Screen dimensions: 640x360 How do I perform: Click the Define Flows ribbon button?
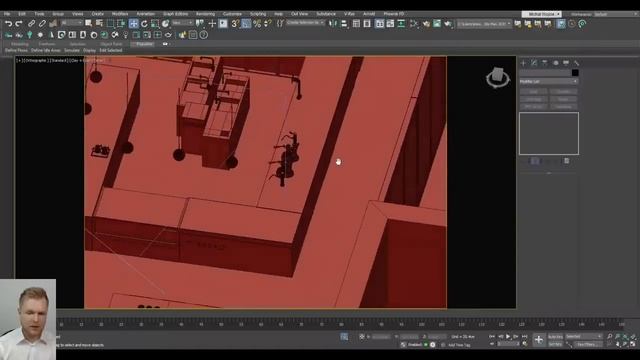[x=16, y=50]
